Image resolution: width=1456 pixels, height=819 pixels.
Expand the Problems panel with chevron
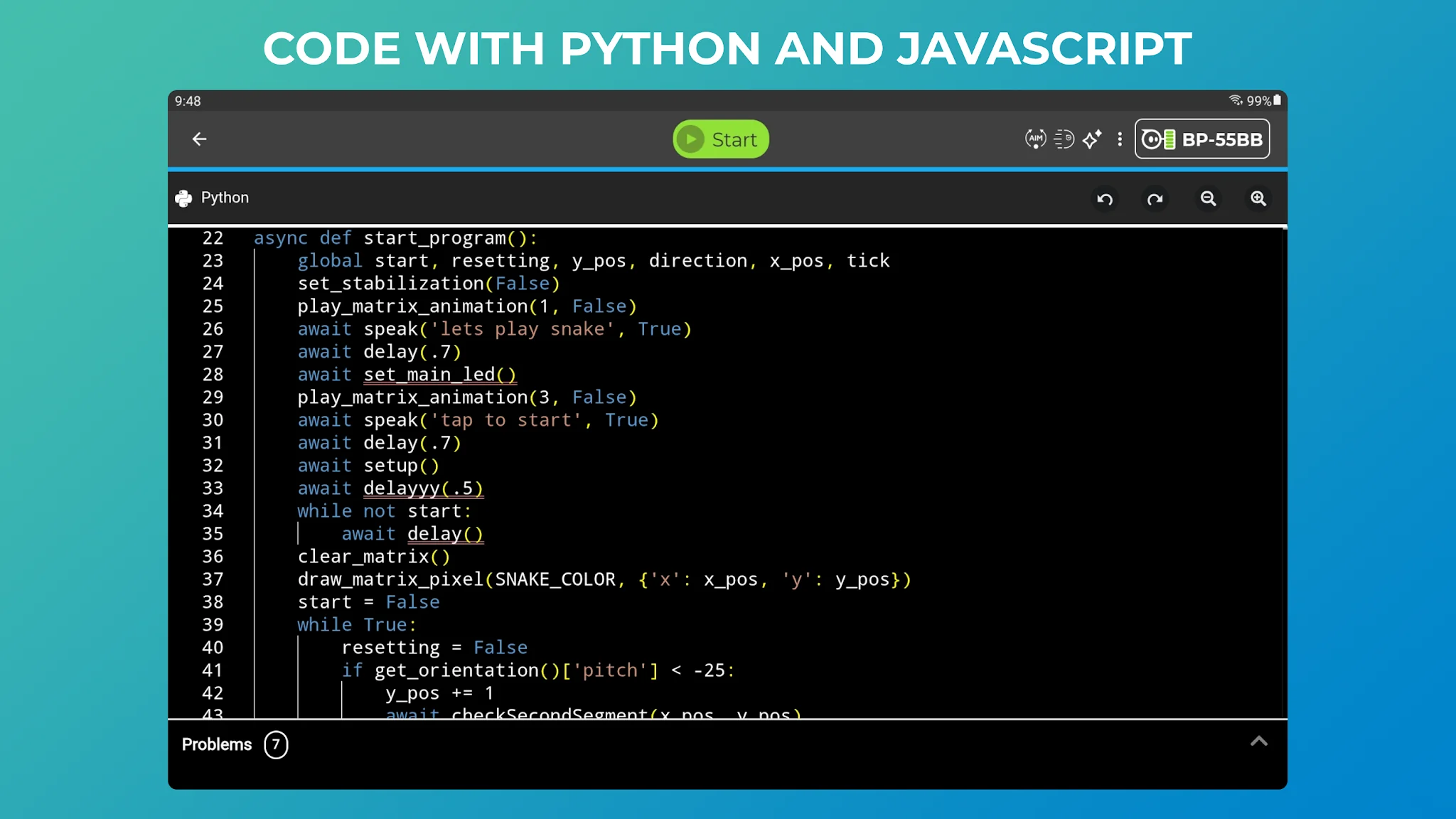1258,742
